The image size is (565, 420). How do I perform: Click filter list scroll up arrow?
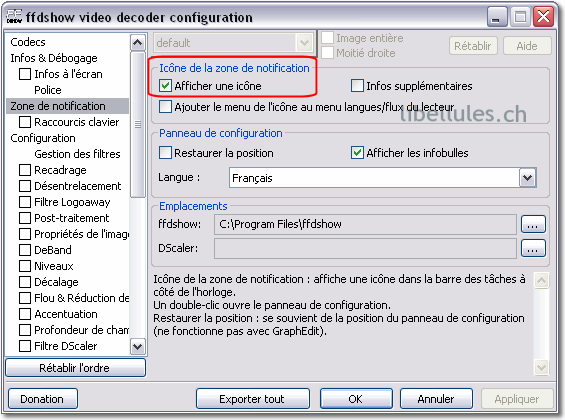click(x=137, y=43)
